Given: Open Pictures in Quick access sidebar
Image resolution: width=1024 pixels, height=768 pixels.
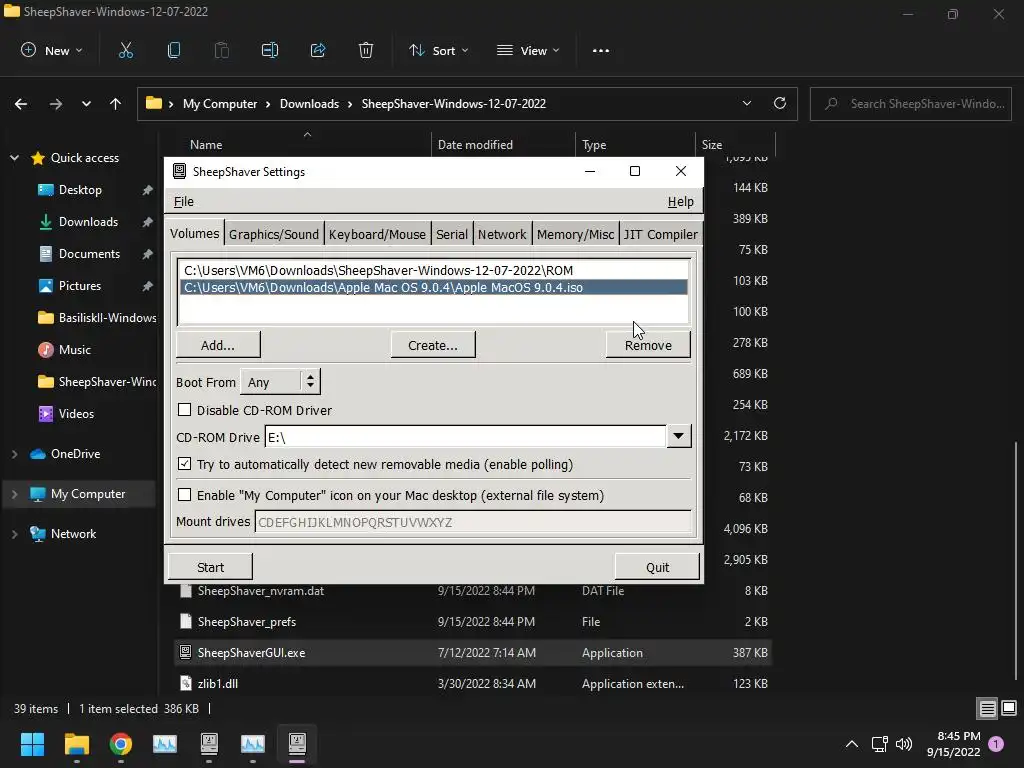Looking at the screenshot, I should 80,286.
